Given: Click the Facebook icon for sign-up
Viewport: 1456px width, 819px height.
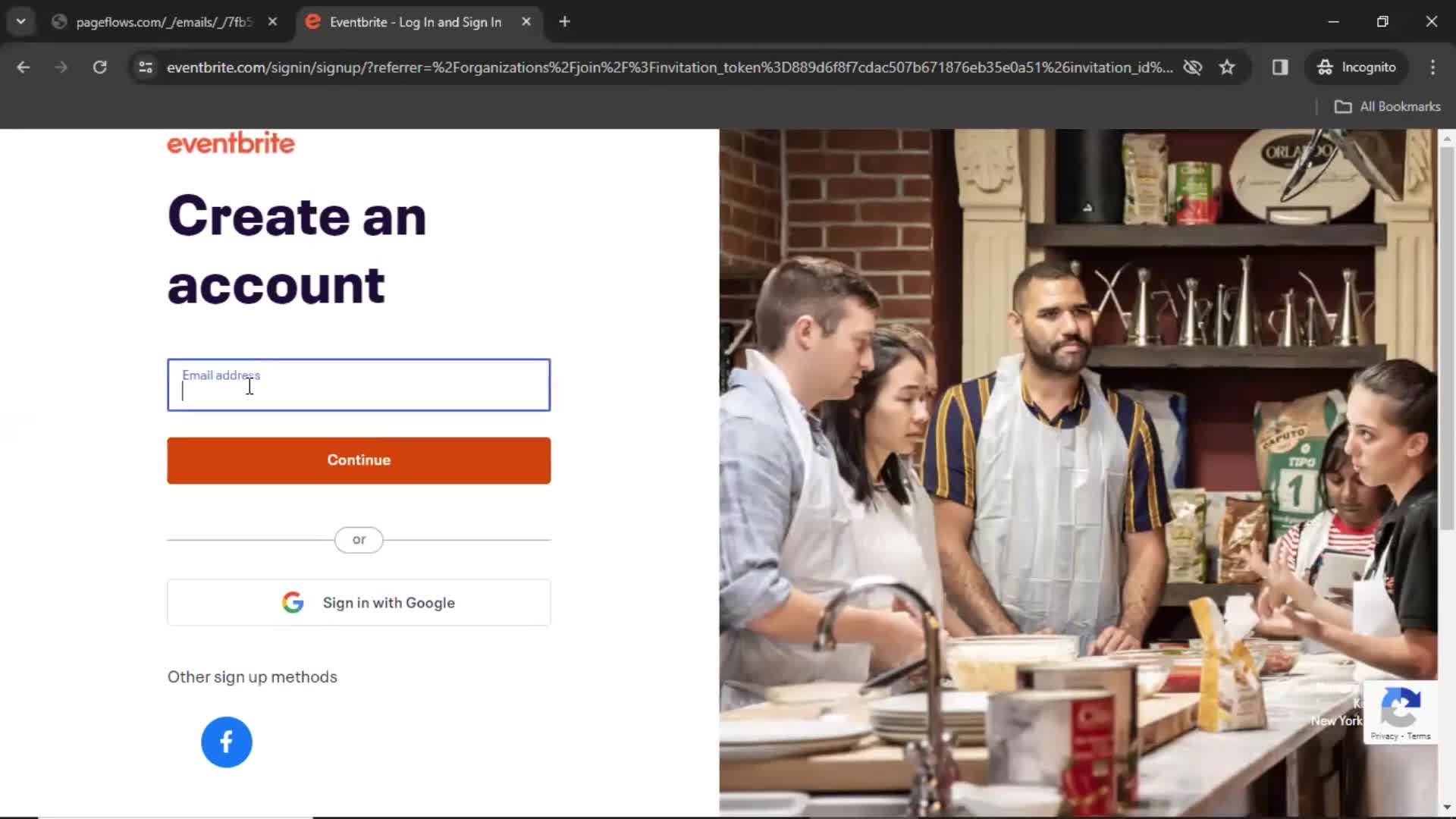Looking at the screenshot, I should click(x=226, y=741).
